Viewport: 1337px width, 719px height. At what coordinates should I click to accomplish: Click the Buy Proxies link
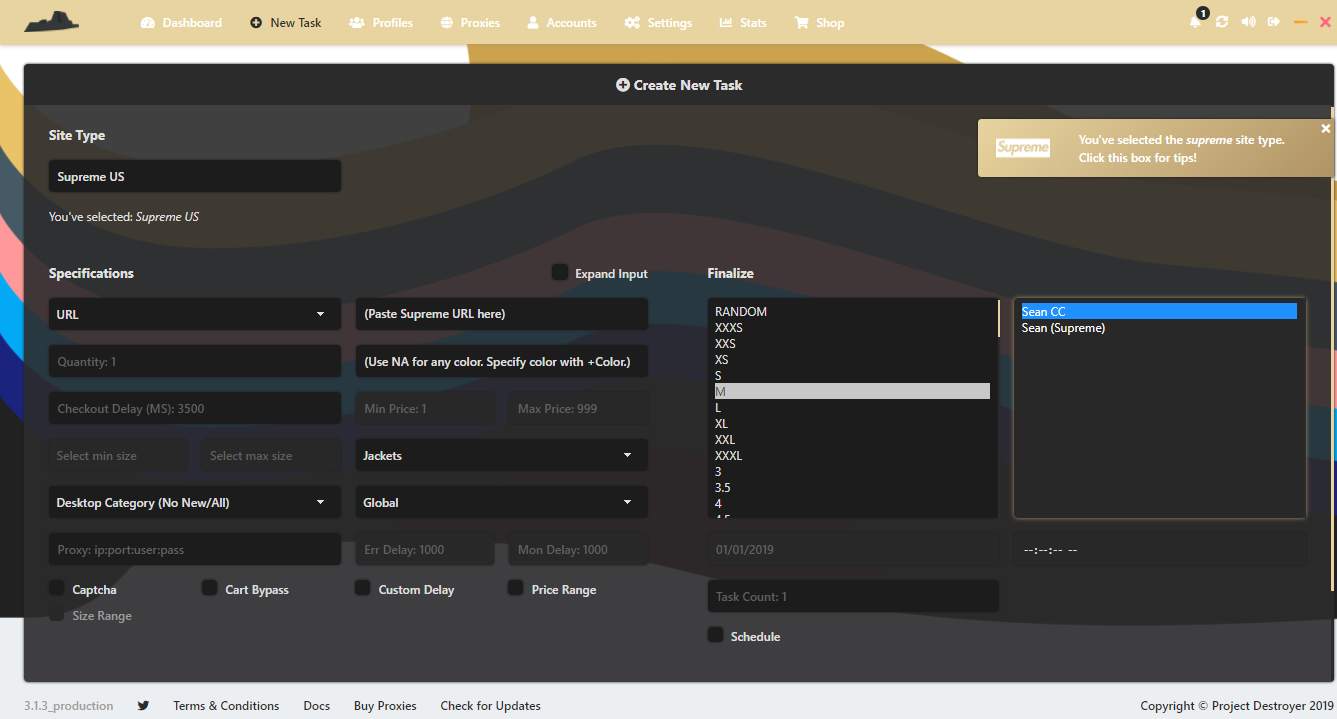click(385, 706)
